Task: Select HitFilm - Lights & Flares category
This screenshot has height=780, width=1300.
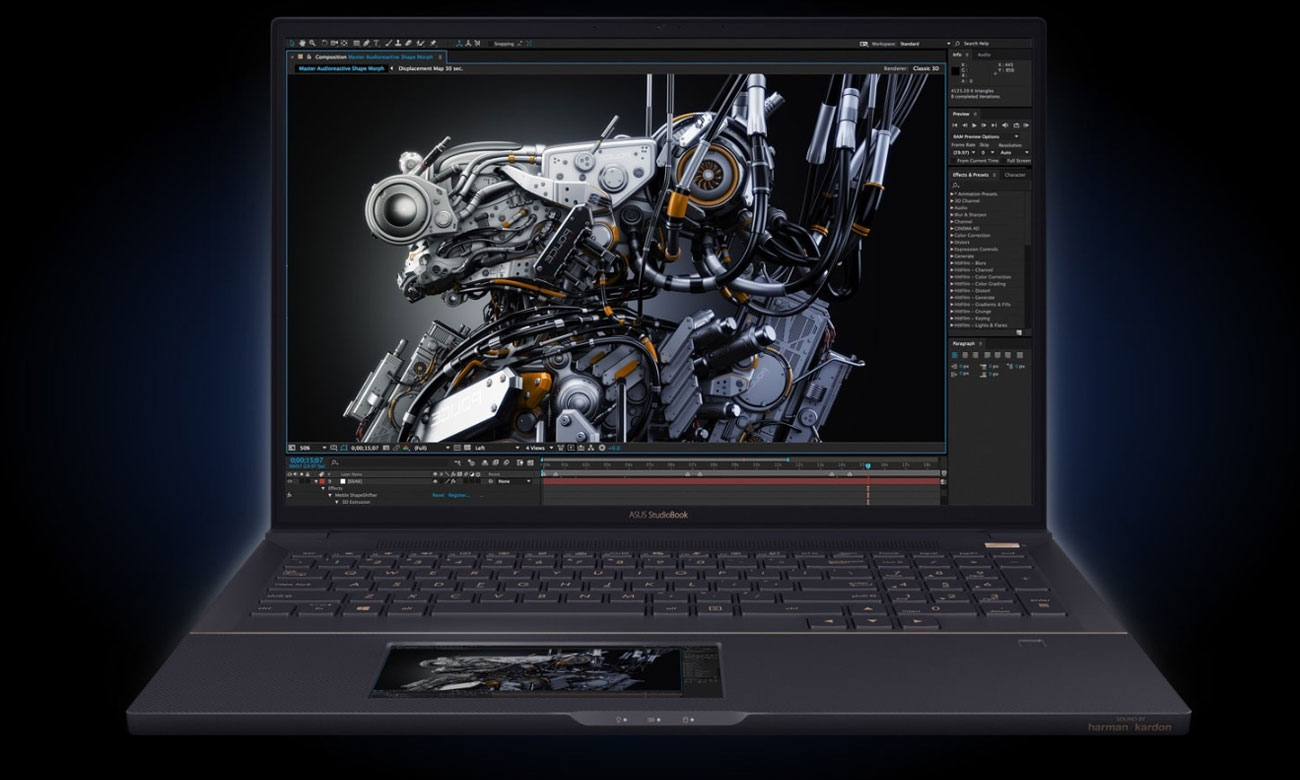Action: [x=980, y=325]
